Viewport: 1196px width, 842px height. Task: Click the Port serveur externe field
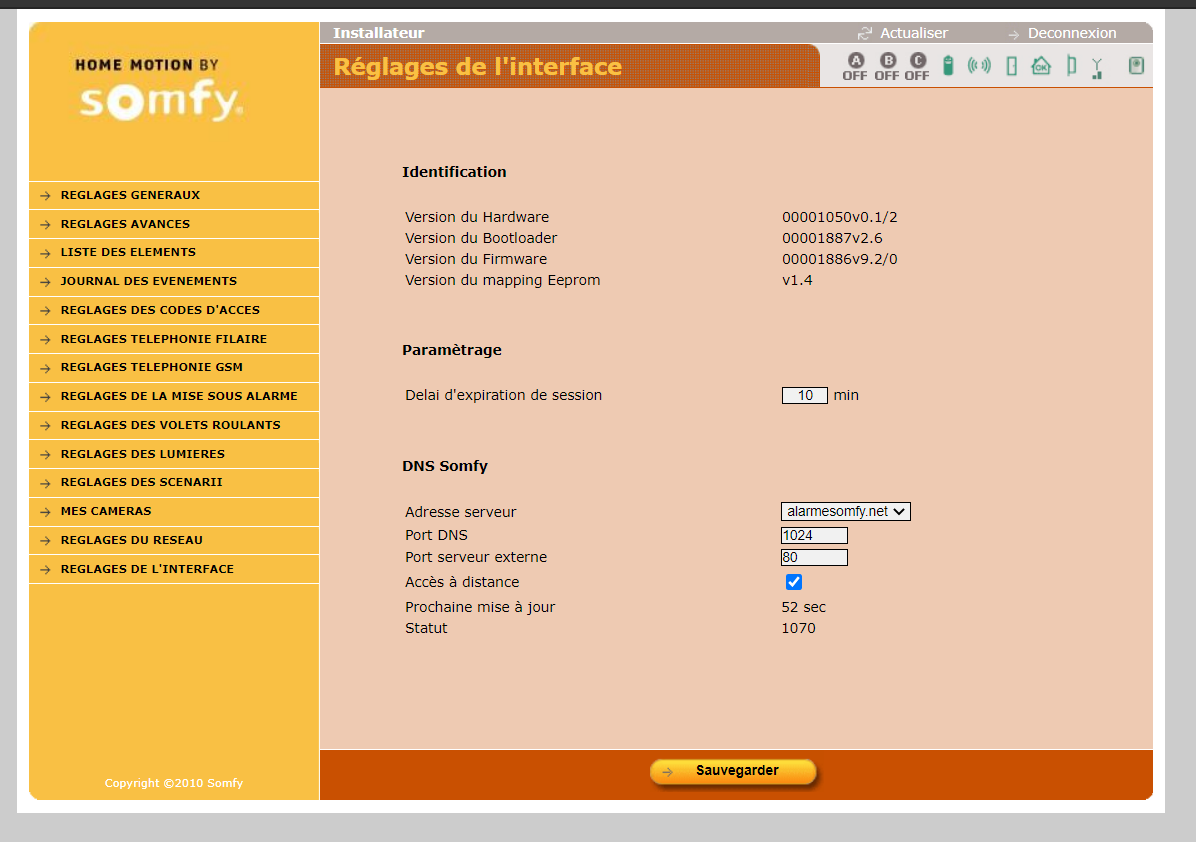pyautogui.click(x=814, y=558)
